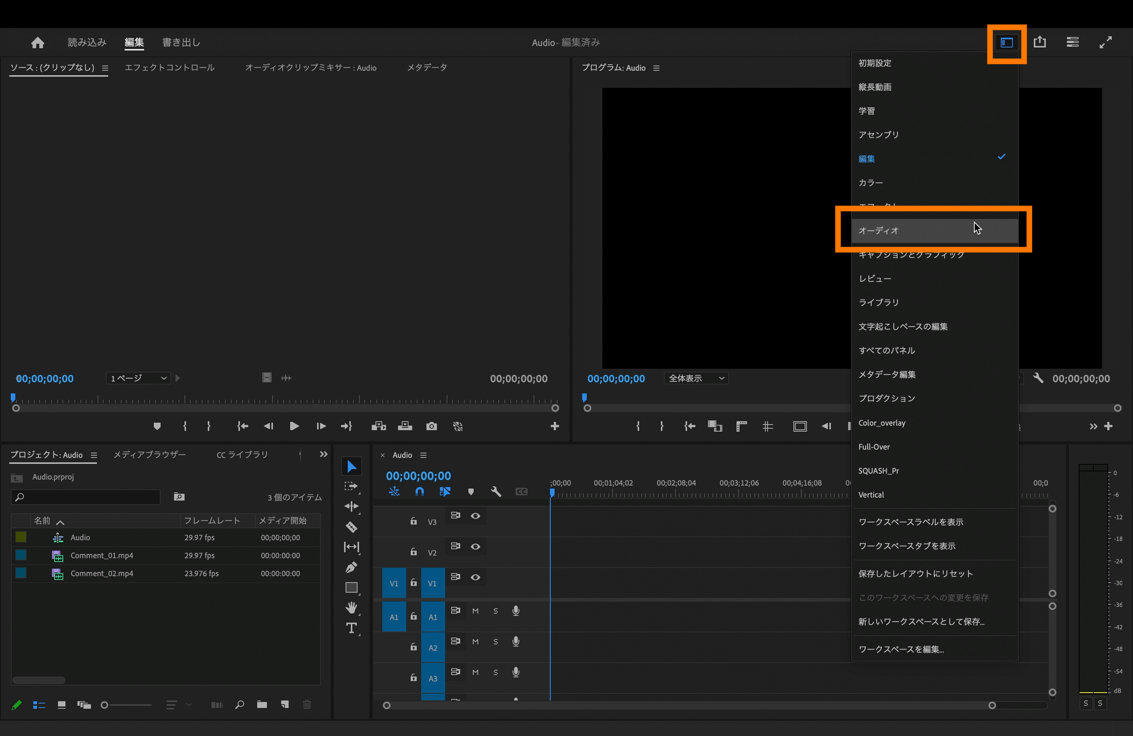Go to the Home screen icon
1133x736 pixels.
pos(38,43)
